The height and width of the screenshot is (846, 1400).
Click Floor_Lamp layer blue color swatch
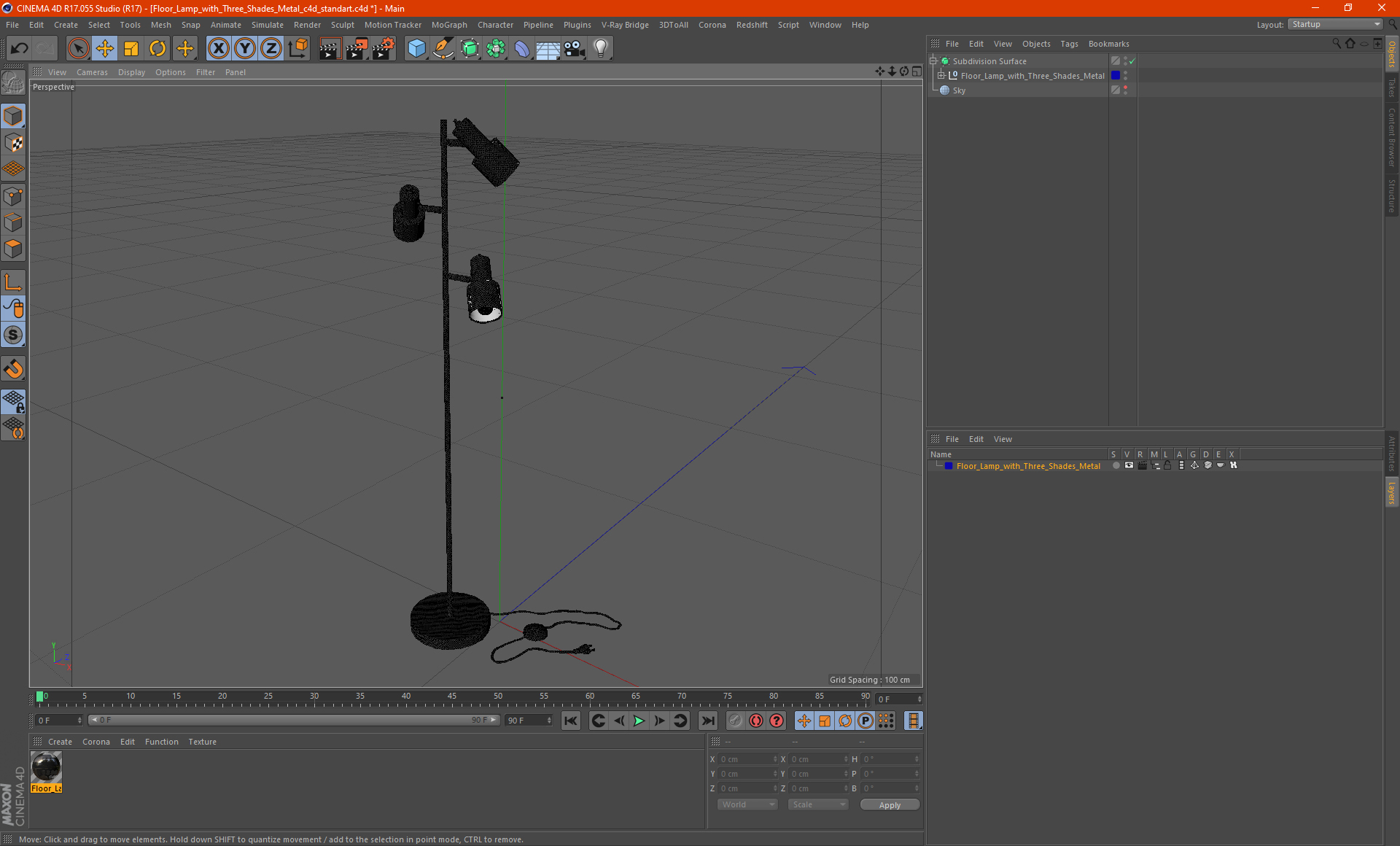(x=948, y=466)
